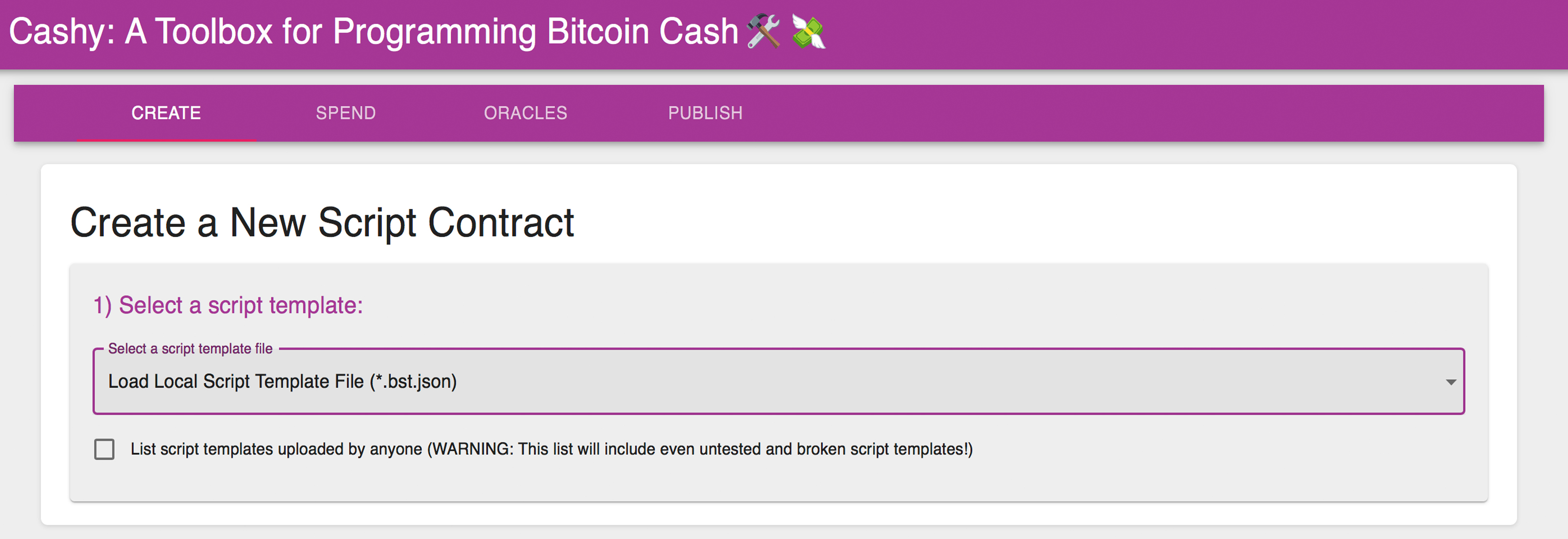The width and height of the screenshot is (1568, 539).
Task: Click the CREATE tab
Action: (x=165, y=113)
